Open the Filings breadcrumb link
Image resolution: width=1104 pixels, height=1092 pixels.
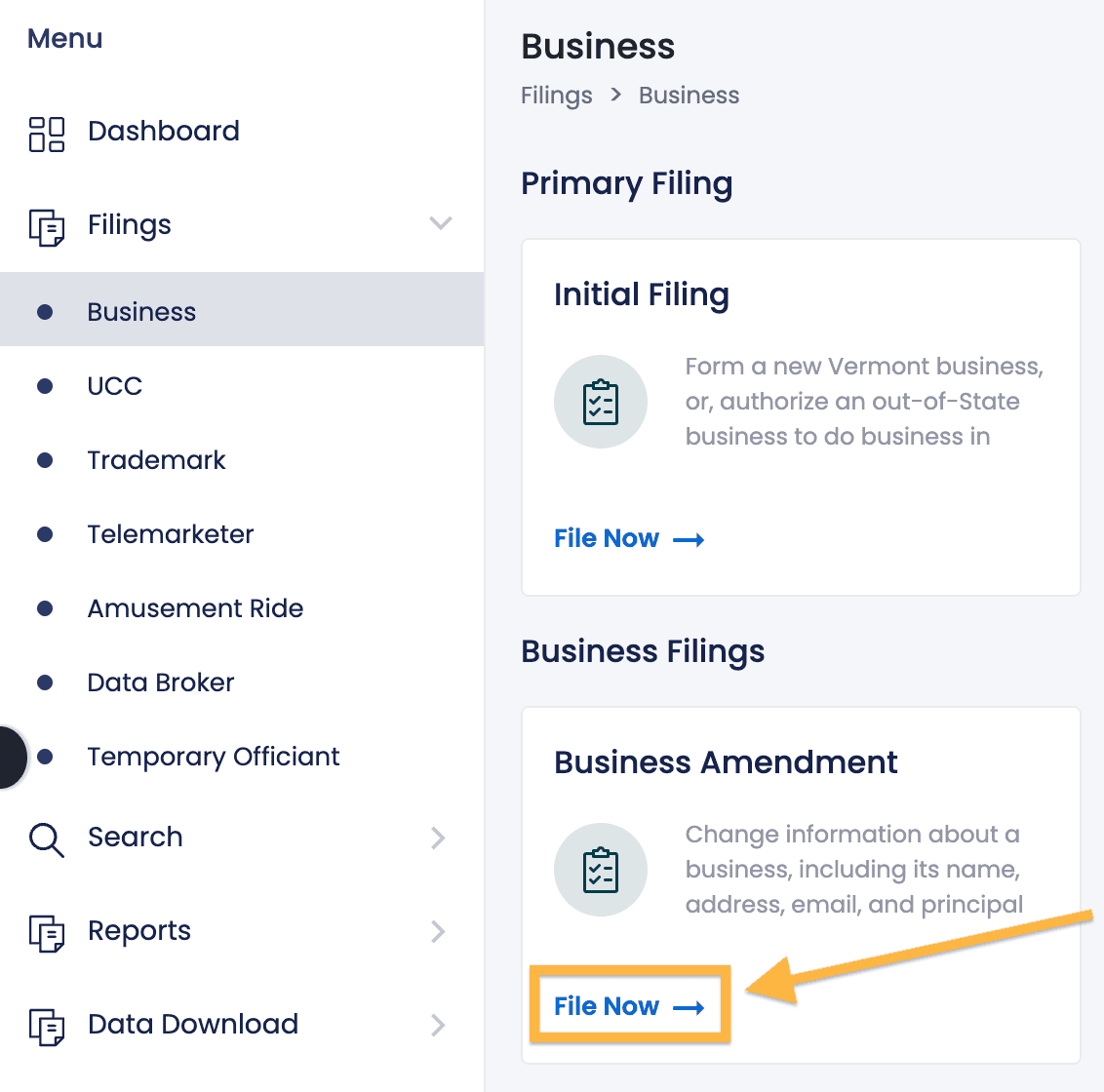coord(556,95)
